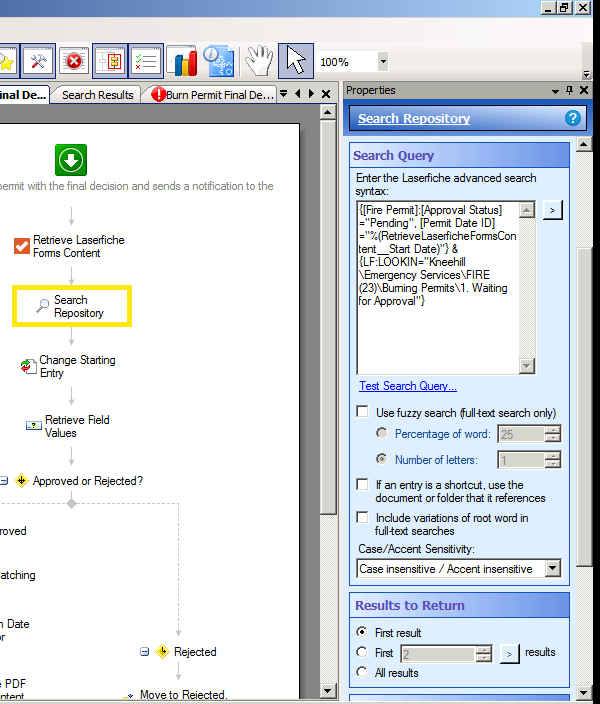This screenshot has height=704, width=600.
Task: Choose All results radio option
Action: (x=362, y=672)
